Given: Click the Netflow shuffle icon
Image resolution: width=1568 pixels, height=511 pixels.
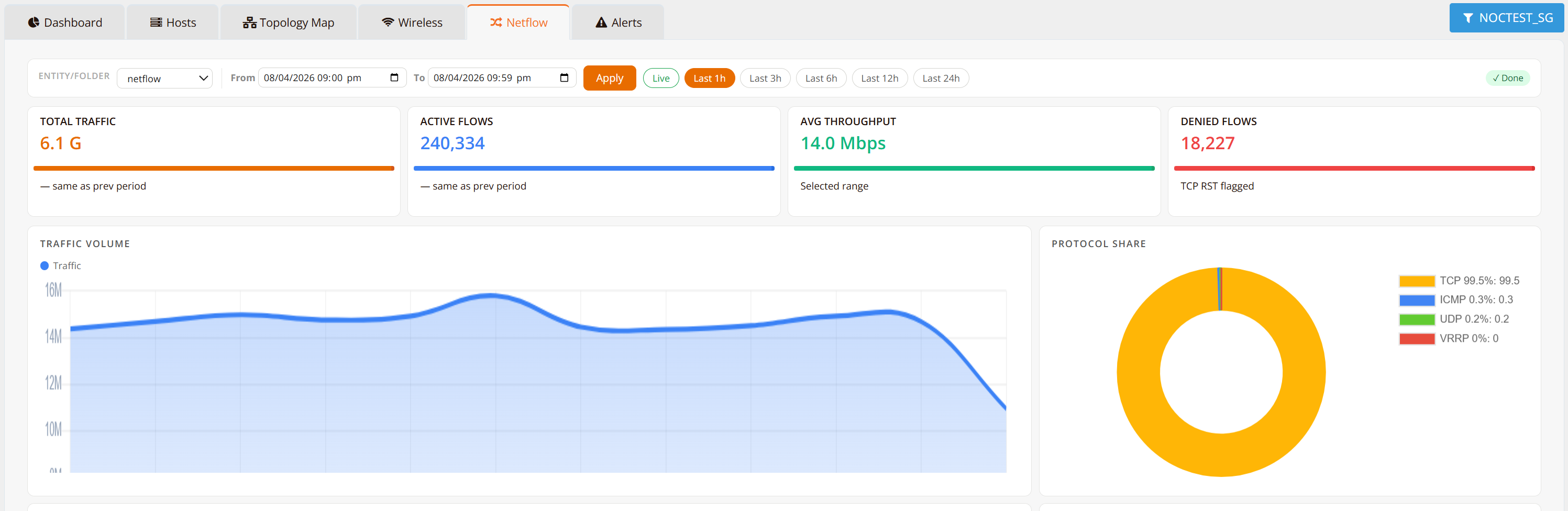Looking at the screenshot, I should click(495, 23).
